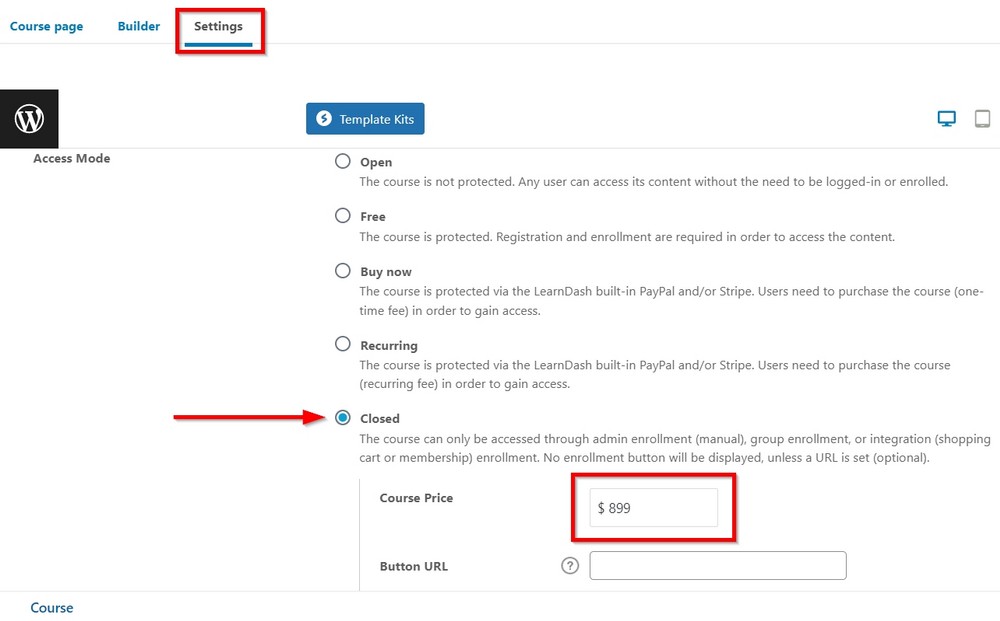Viewport: 1000px width, 621px height.
Task: Switch to the Course page tab
Action: point(46,27)
